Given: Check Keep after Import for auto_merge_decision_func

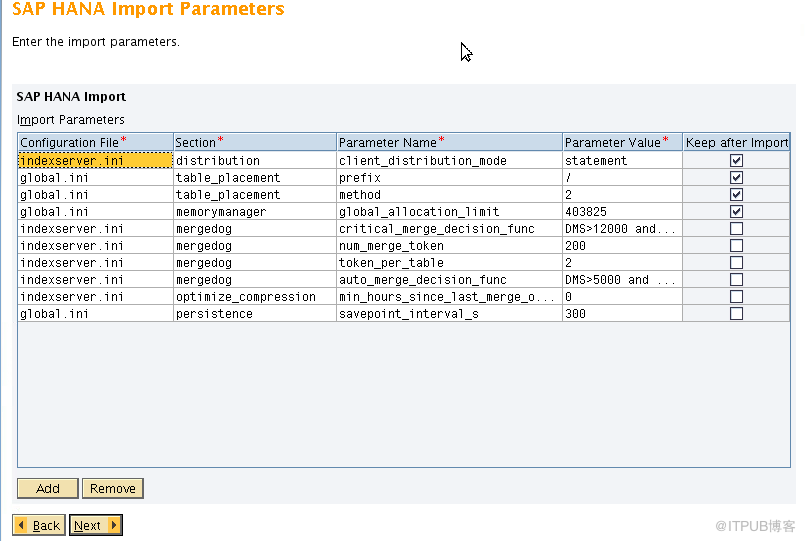Looking at the screenshot, I should pyautogui.click(x=736, y=279).
